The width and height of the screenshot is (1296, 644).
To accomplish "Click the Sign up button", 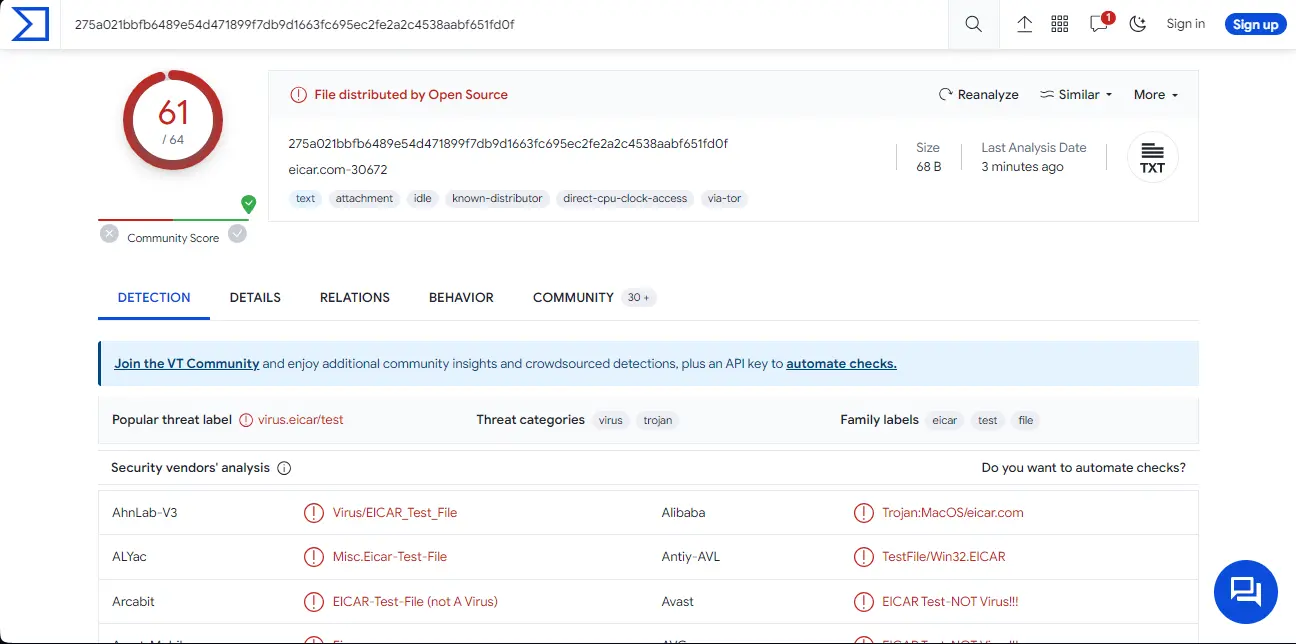I will coord(1255,24).
